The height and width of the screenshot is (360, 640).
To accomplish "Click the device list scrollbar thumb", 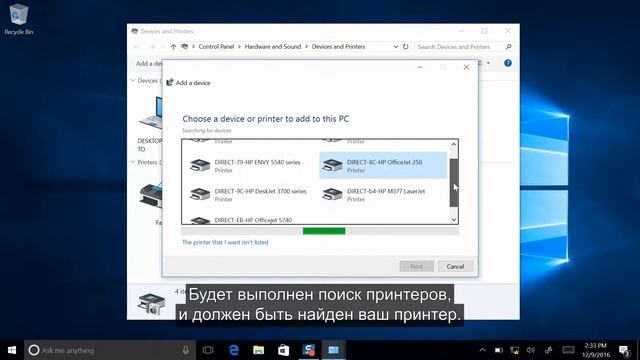I will pos(453,182).
